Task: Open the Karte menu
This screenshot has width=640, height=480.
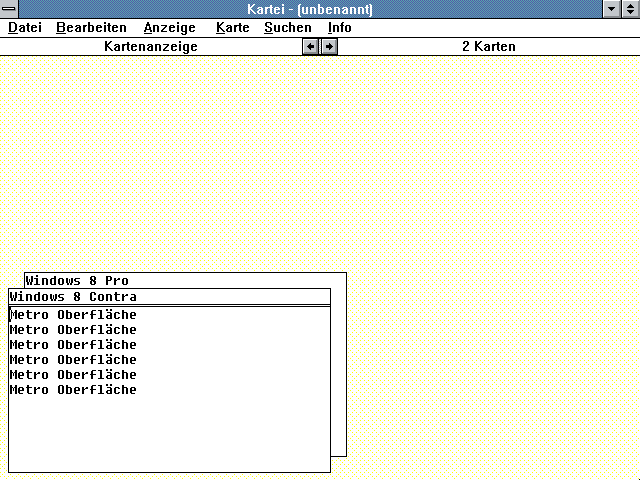Action: pyautogui.click(x=233, y=28)
